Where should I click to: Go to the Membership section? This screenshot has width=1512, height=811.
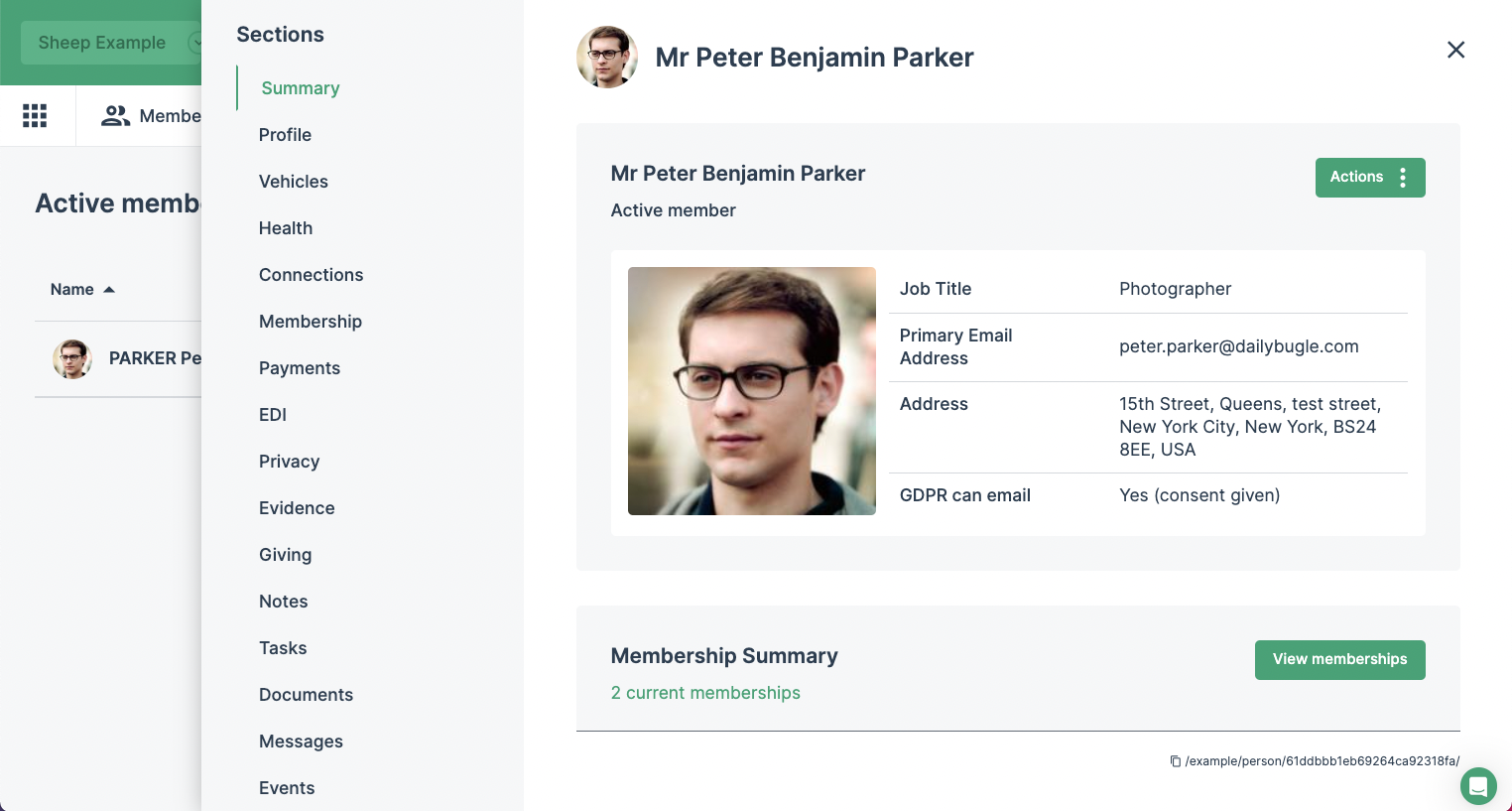tap(311, 321)
